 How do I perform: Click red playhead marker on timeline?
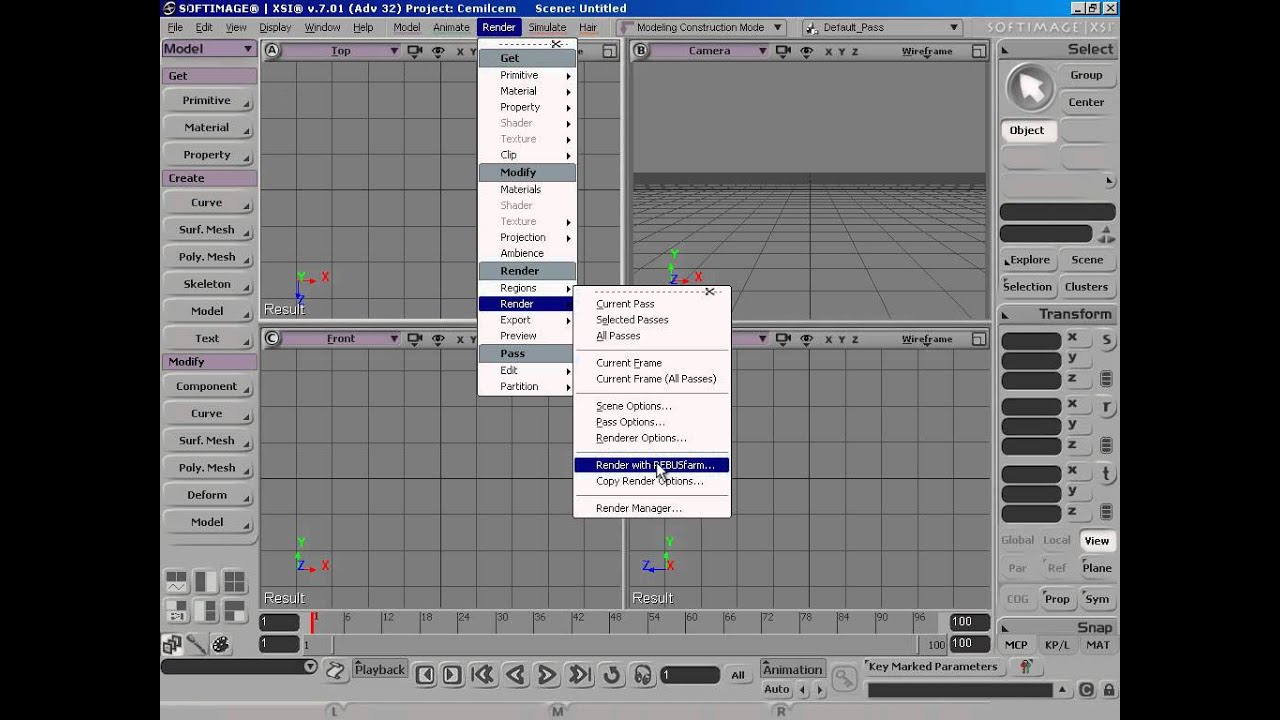tap(312, 621)
